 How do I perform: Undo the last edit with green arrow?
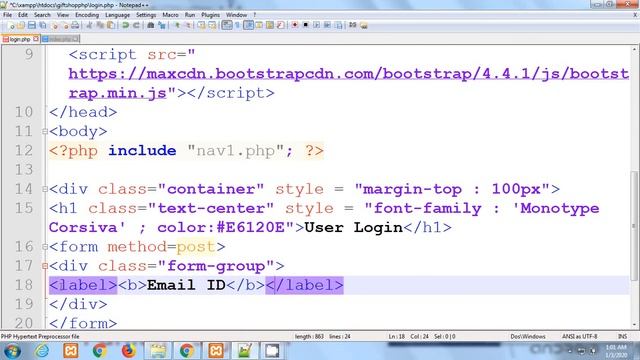(x=125, y=25)
